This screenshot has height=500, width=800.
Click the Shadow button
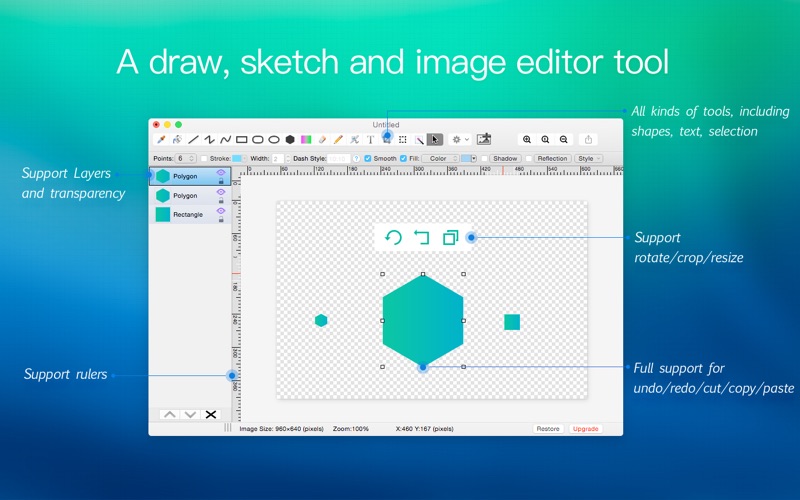(505, 159)
